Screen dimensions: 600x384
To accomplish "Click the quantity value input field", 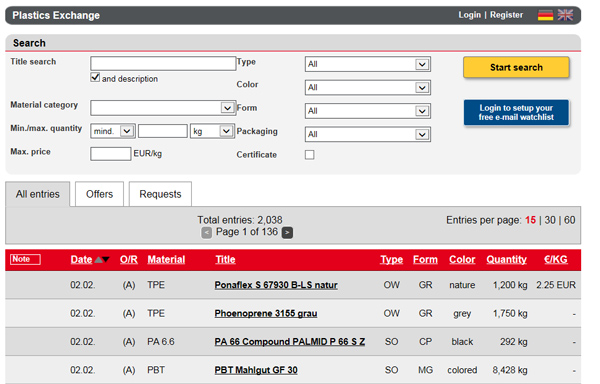I will [163, 131].
